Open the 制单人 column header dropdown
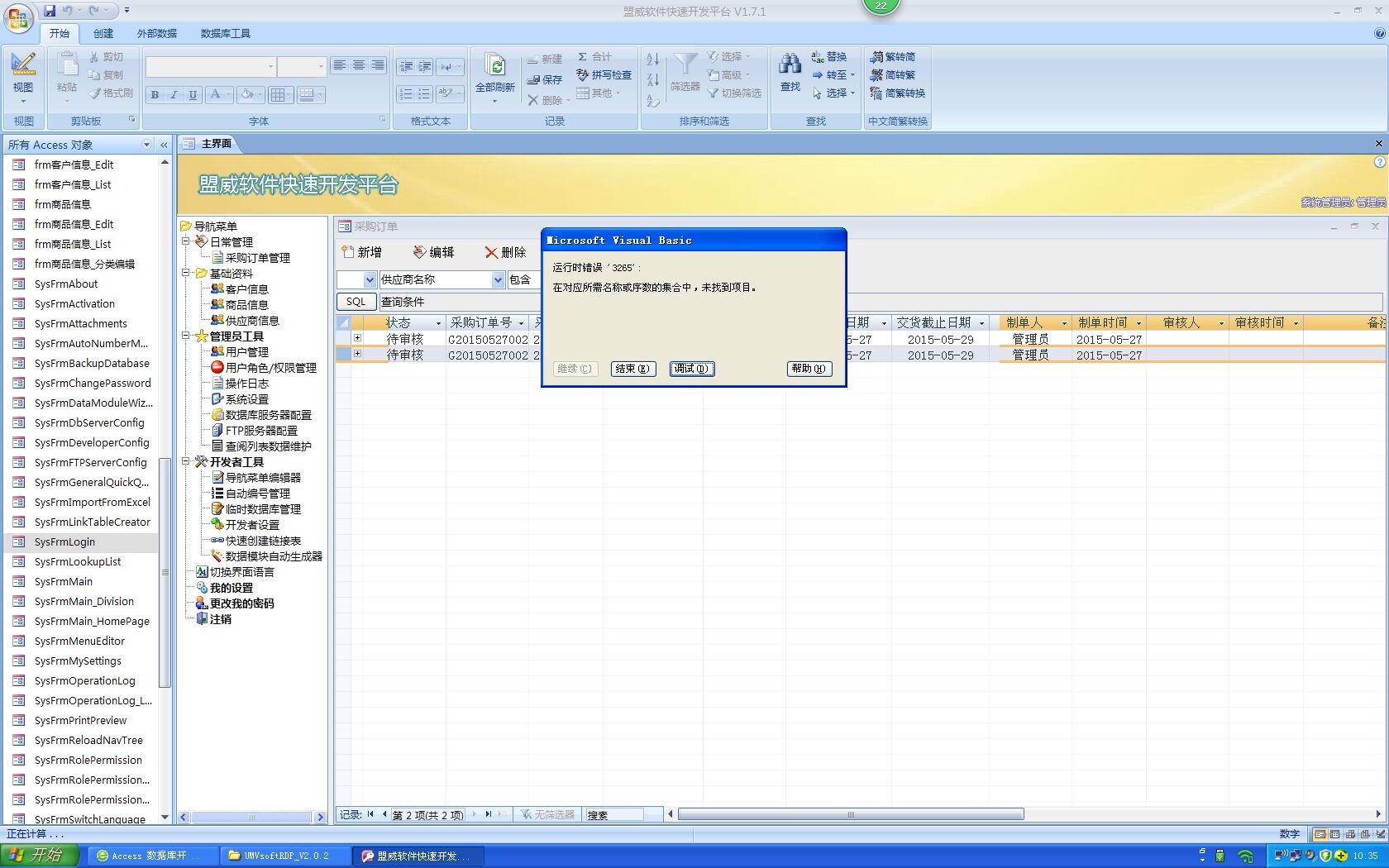This screenshot has height=868, width=1389. point(1064,323)
